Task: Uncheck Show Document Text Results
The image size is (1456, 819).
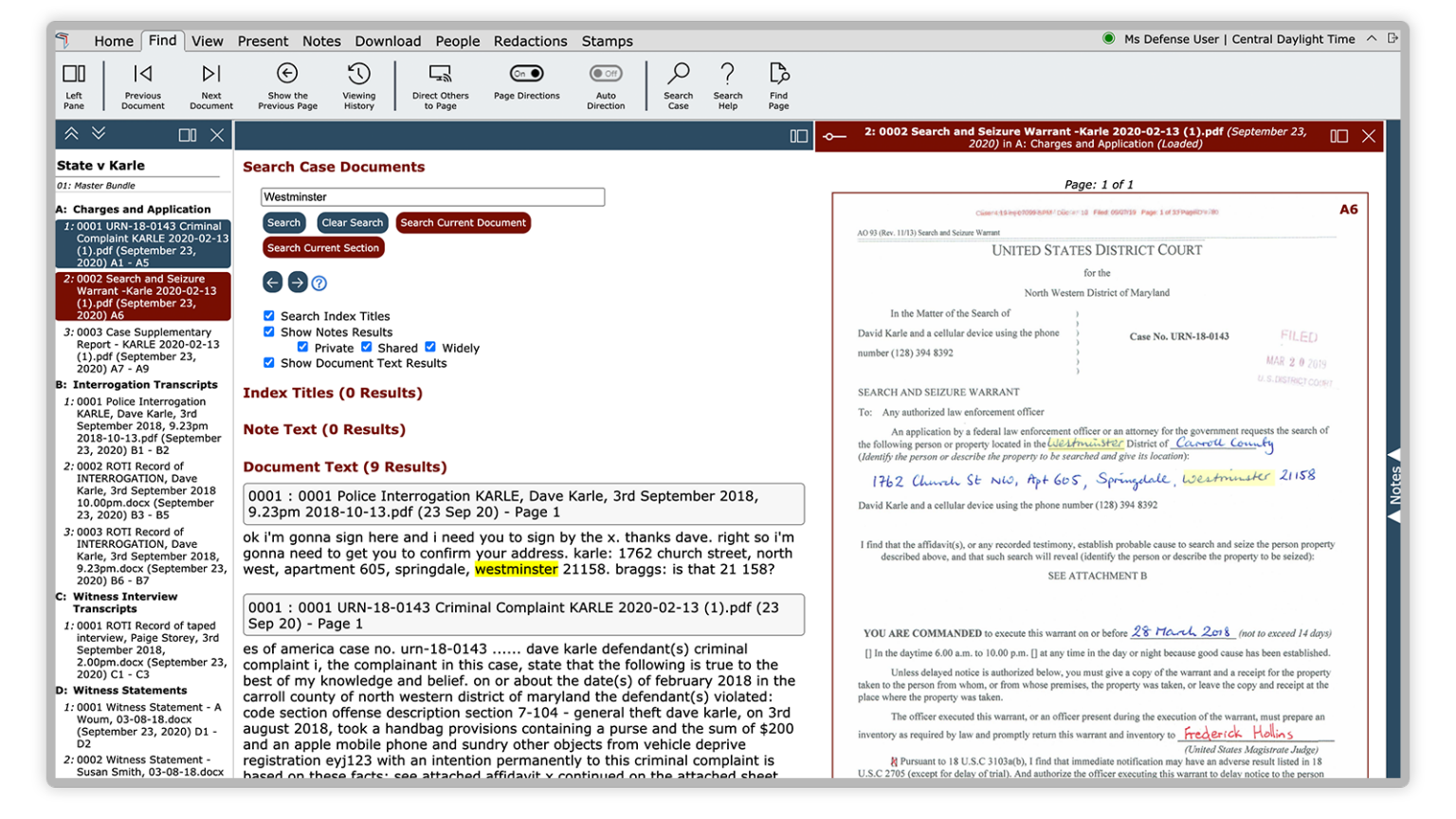Action: pos(269,363)
